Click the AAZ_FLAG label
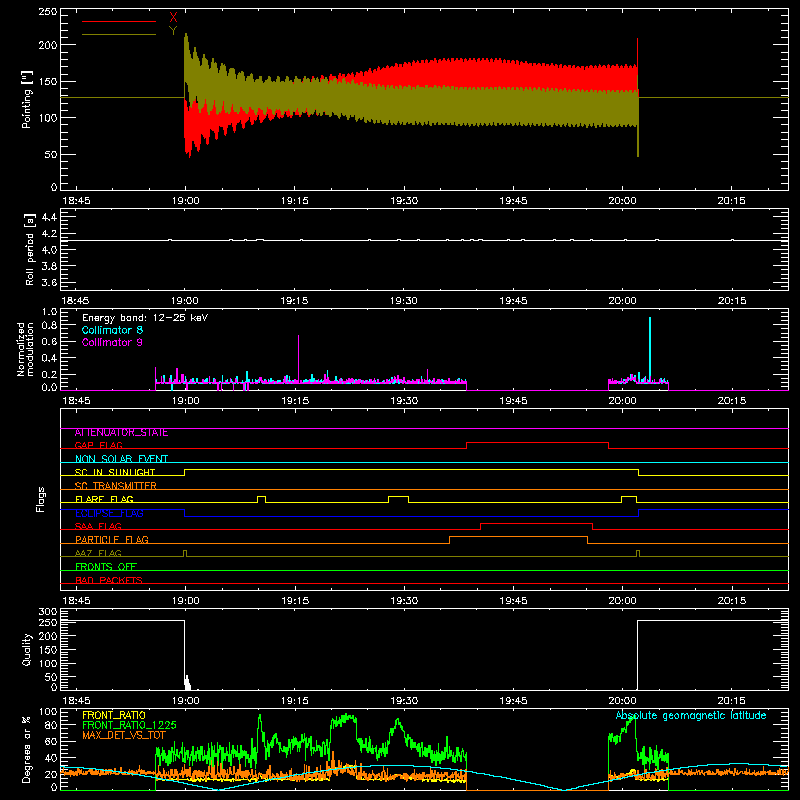The height and width of the screenshot is (800, 800). 98,554
